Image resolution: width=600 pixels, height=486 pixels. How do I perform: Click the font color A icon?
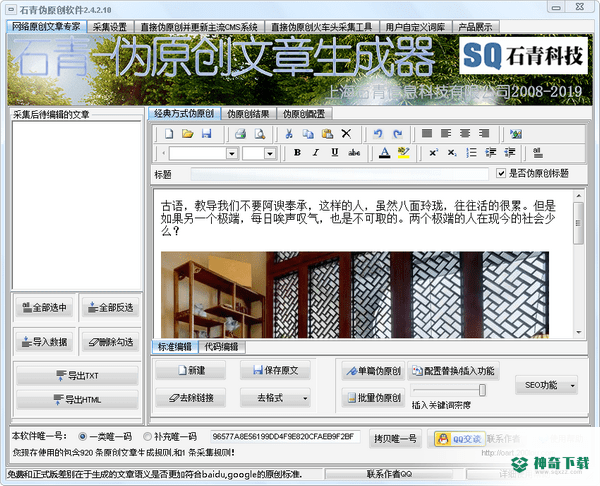(385, 153)
